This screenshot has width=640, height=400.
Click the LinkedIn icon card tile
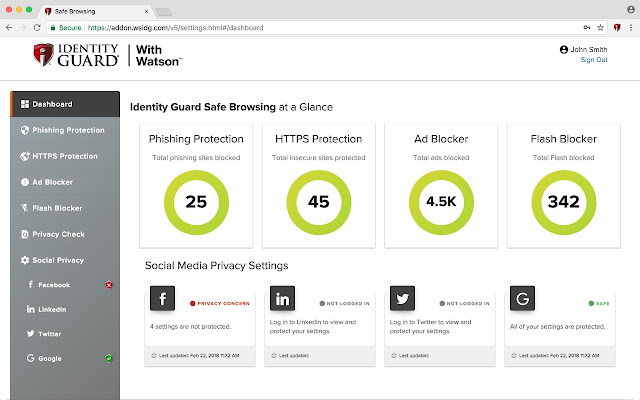(285, 300)
